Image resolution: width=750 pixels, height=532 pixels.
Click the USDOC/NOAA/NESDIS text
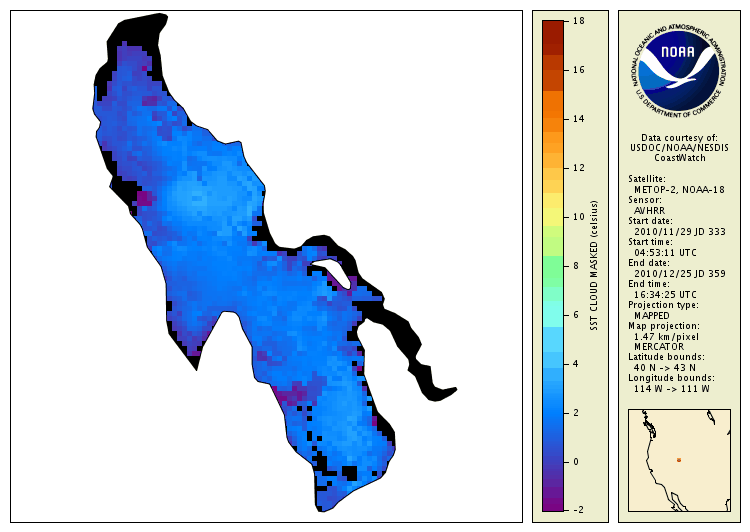679,148
